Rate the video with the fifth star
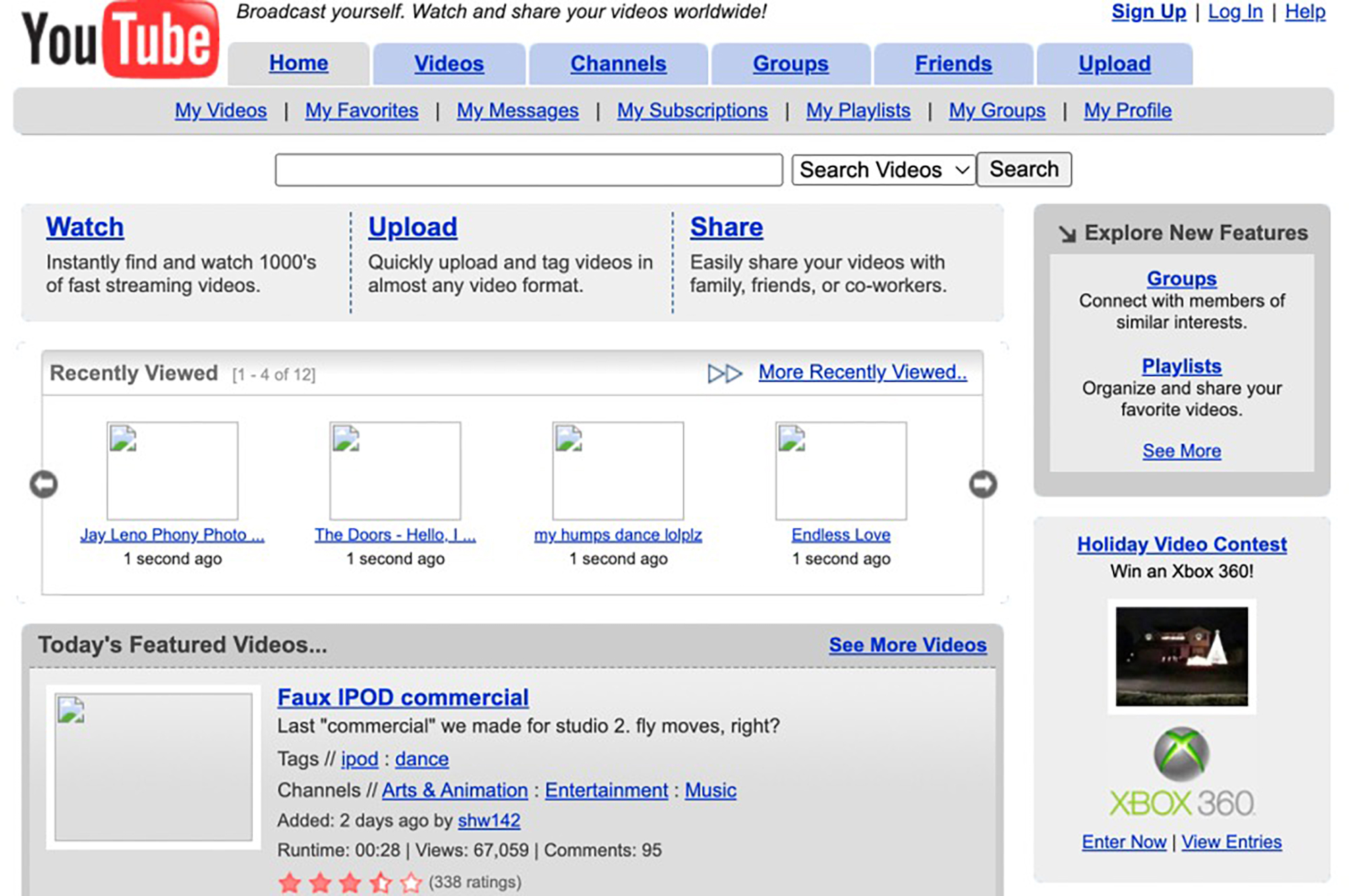 (x=411, y=882)
